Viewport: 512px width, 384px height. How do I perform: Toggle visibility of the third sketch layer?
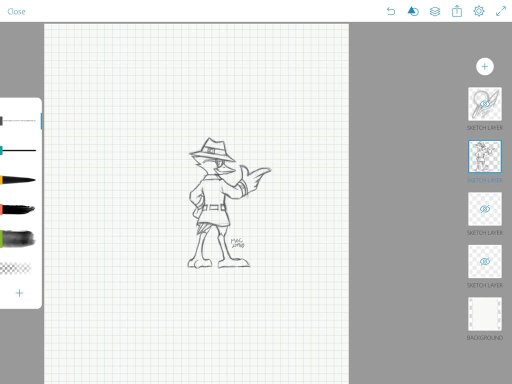point(485,209)
